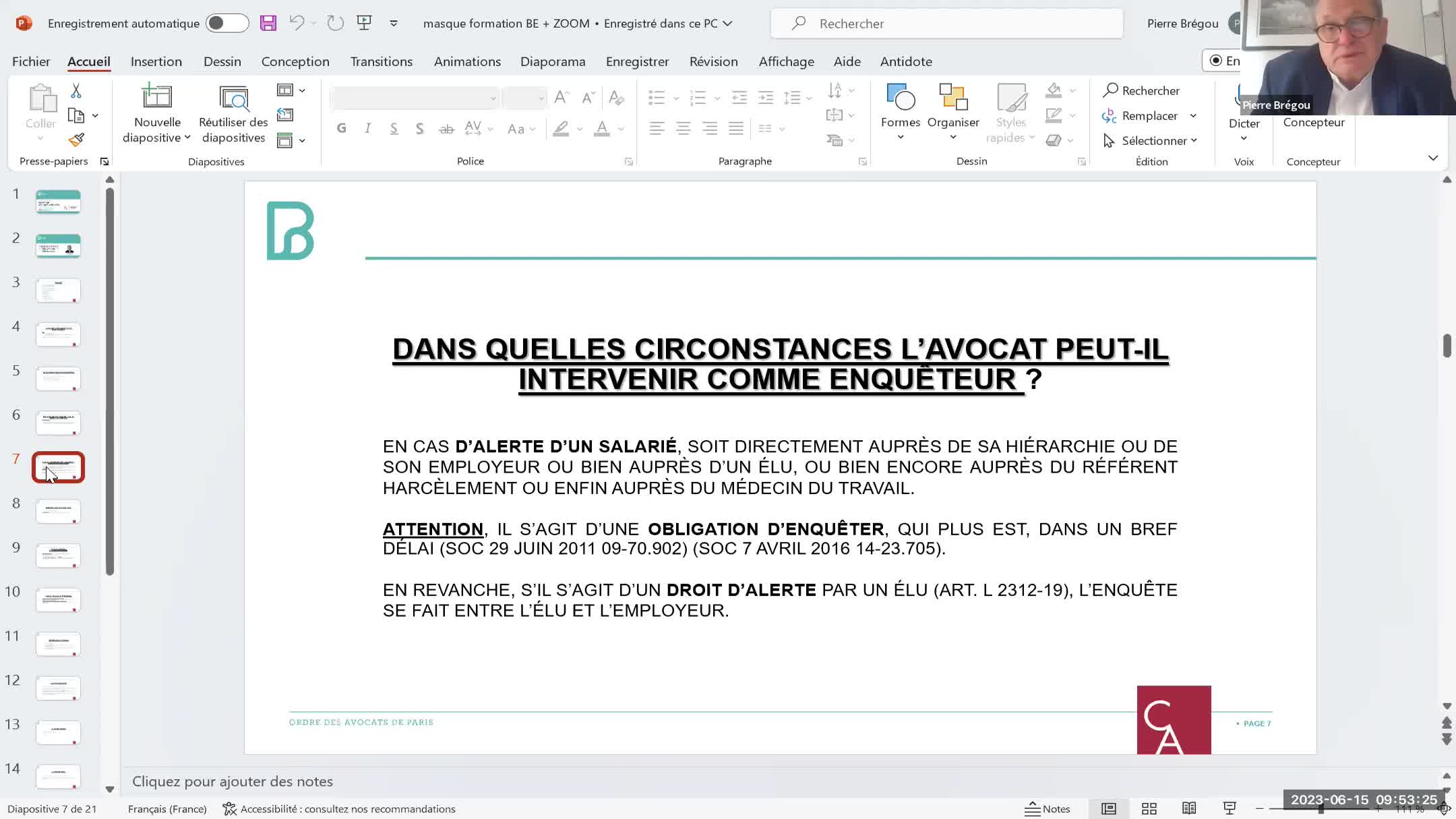Viewport: 1456px width, 819px height.
Task: Increase font size icon
Action: click(562, 98)
